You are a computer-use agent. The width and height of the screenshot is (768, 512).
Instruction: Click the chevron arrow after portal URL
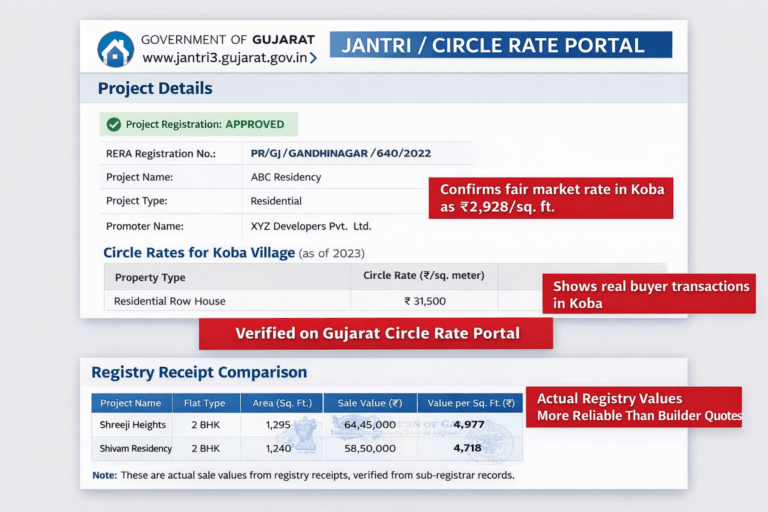click(313, 58)
